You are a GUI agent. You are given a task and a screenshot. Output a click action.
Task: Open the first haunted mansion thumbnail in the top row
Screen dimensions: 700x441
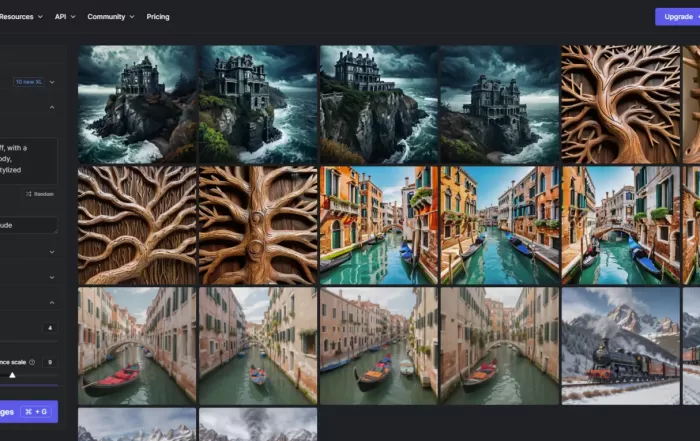[137, 104]
